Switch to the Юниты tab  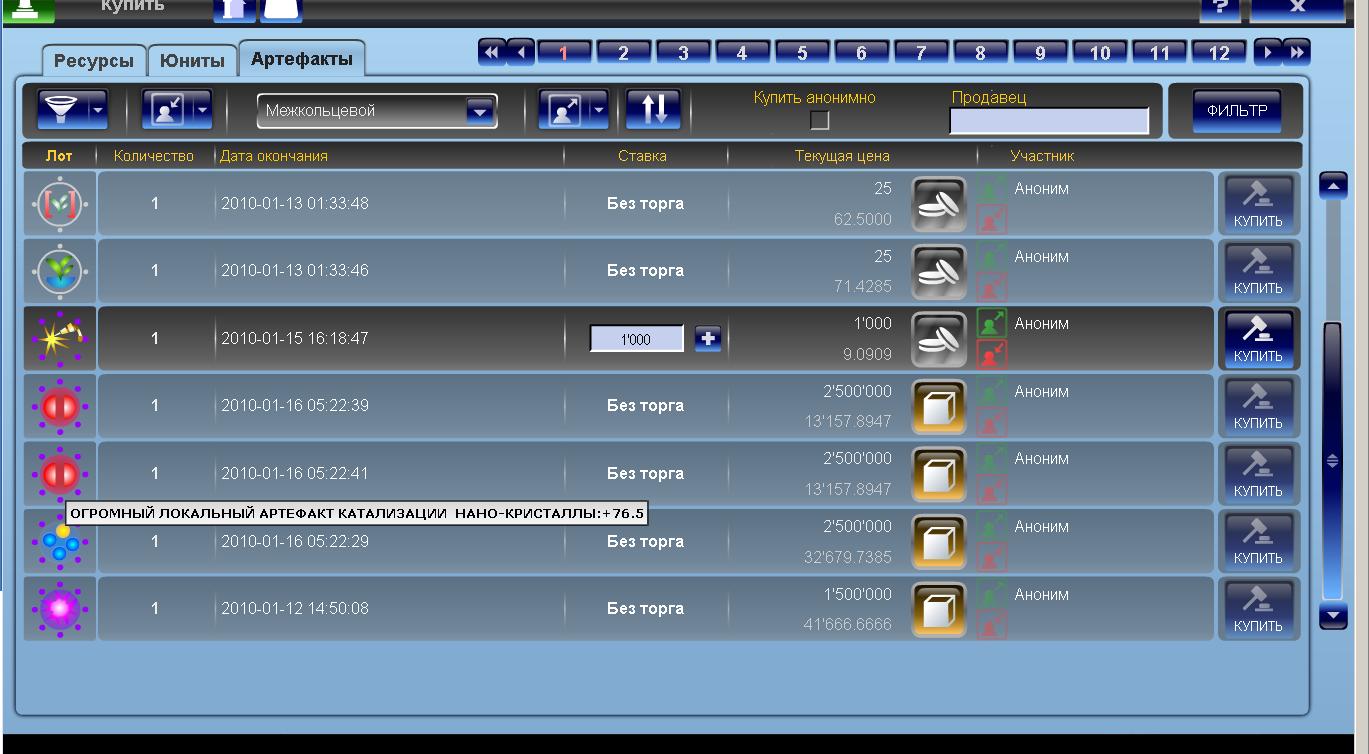(x=192, y=61)
